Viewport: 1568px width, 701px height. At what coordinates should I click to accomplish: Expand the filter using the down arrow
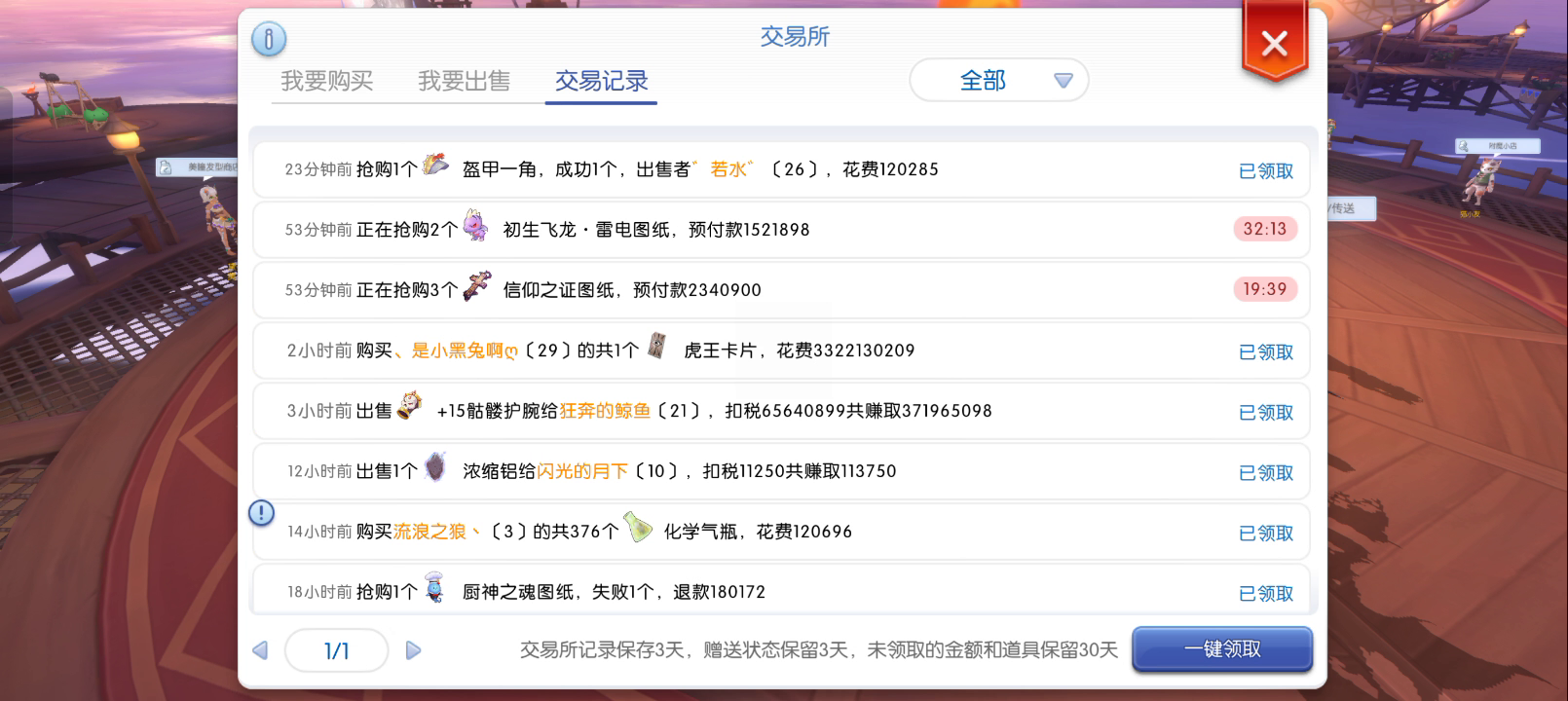tap(1063, 81)
